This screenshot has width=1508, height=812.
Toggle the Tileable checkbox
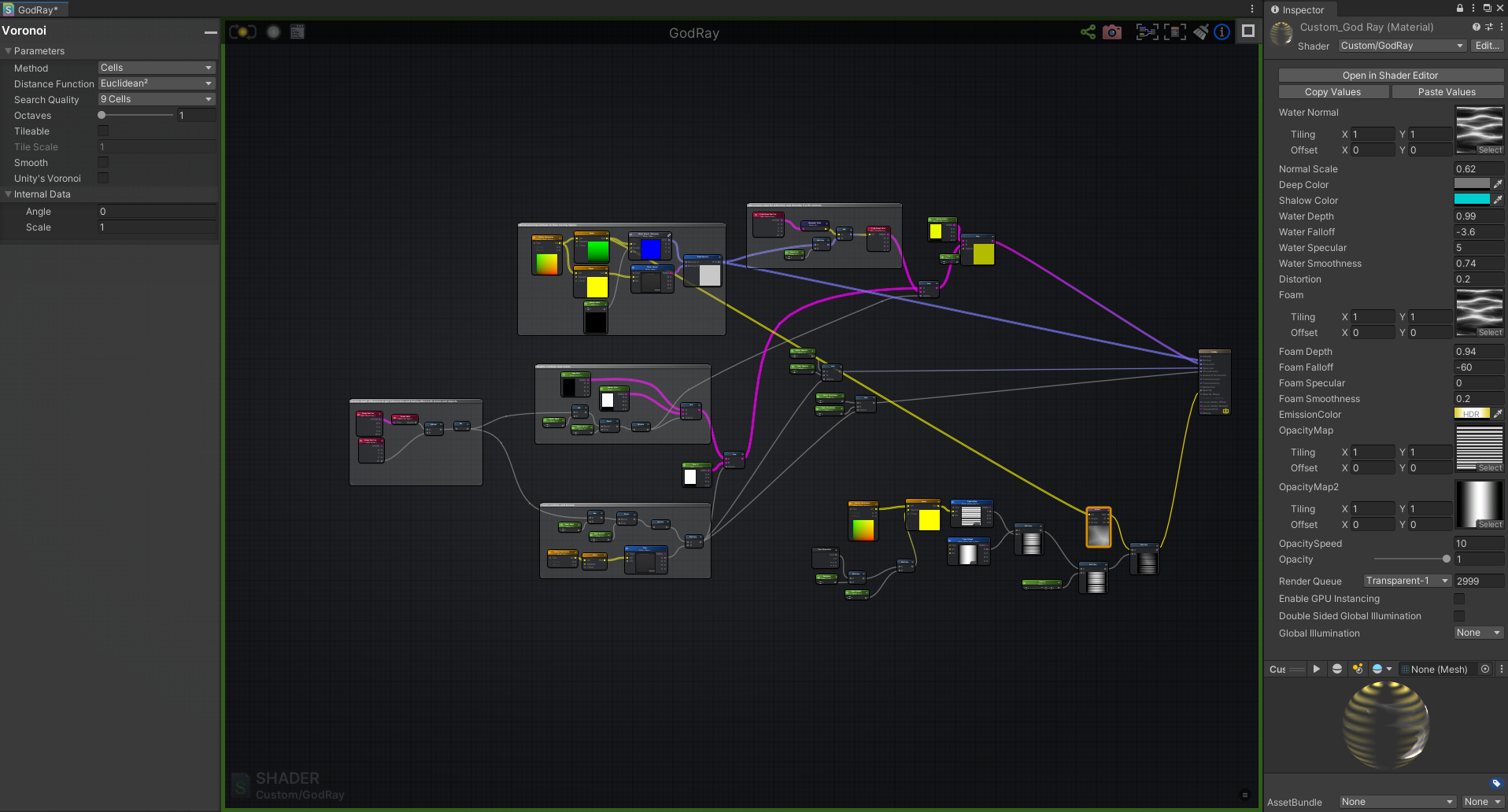[x=103, y=131]
